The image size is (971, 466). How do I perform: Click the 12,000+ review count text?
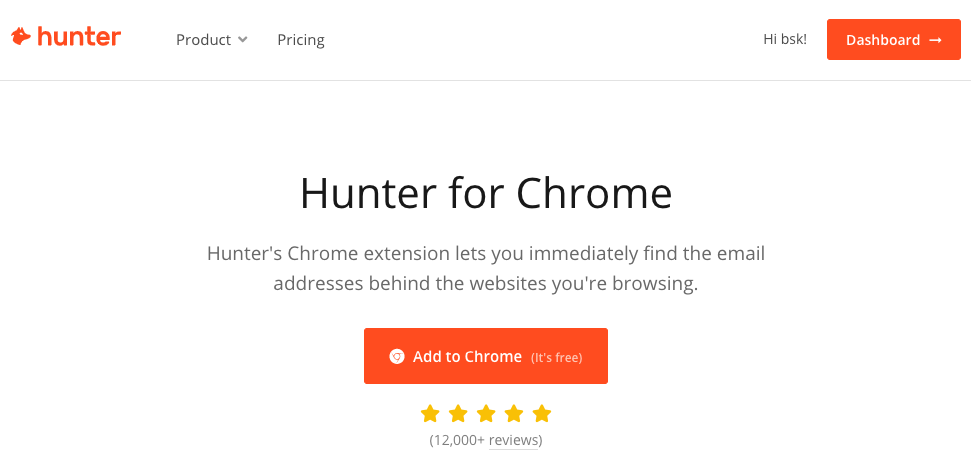[458, 440]
